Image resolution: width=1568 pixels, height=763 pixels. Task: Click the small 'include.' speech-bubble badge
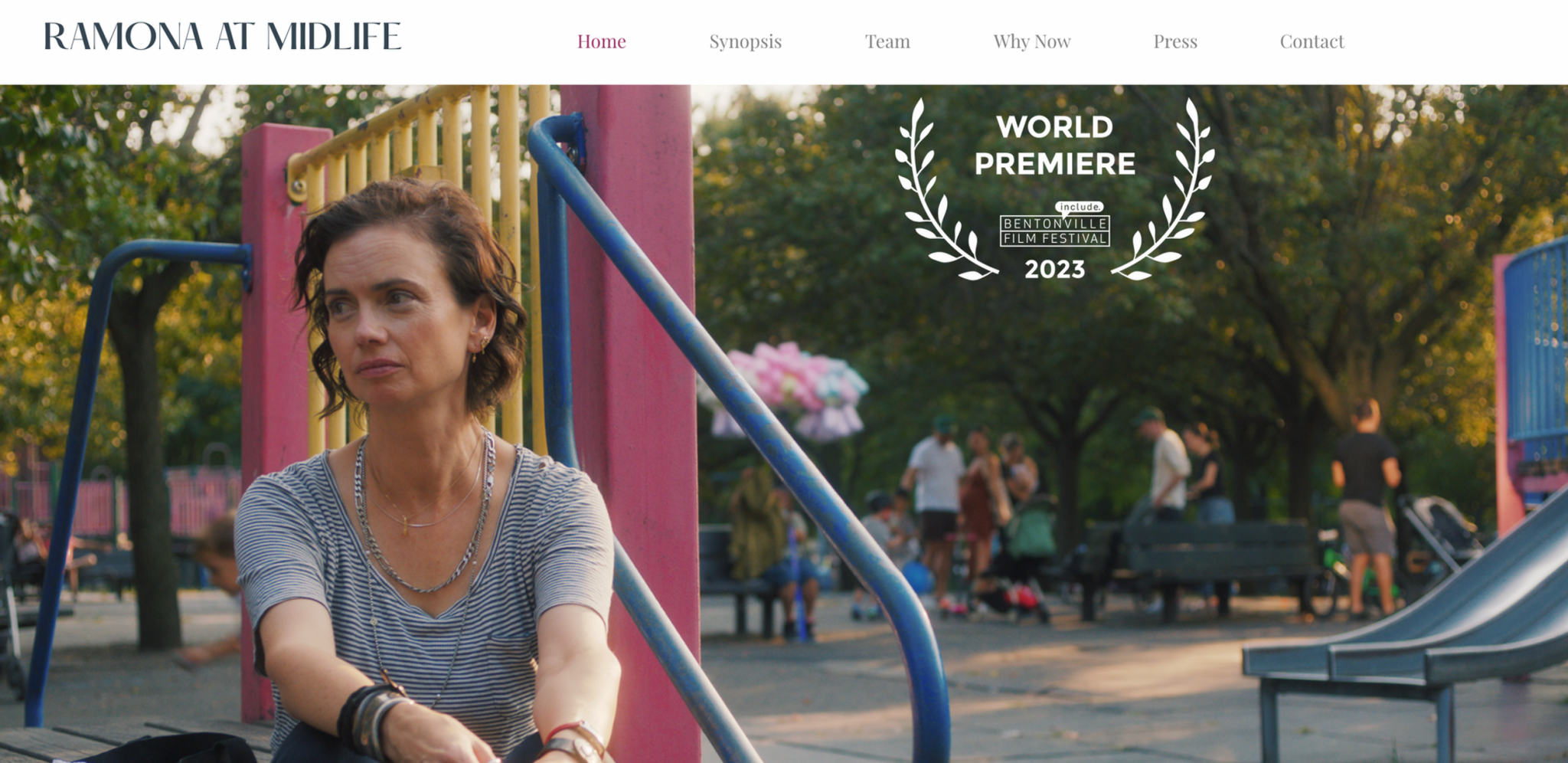pyautogui.click(x=1080, y=207)
